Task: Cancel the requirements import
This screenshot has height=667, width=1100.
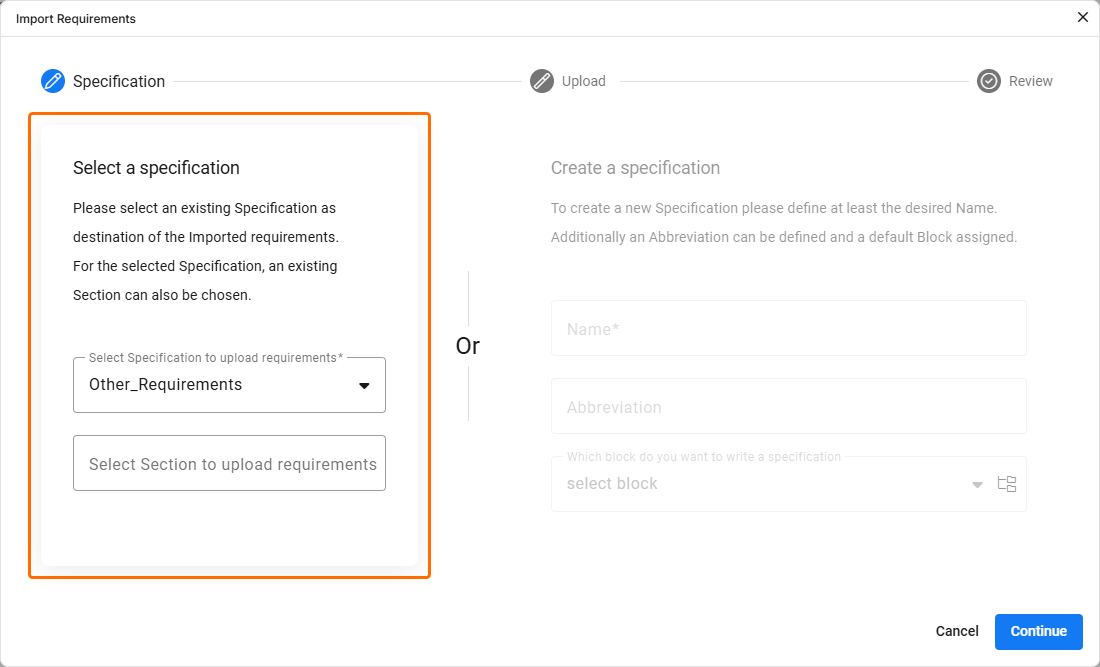Action: [957, 631]
